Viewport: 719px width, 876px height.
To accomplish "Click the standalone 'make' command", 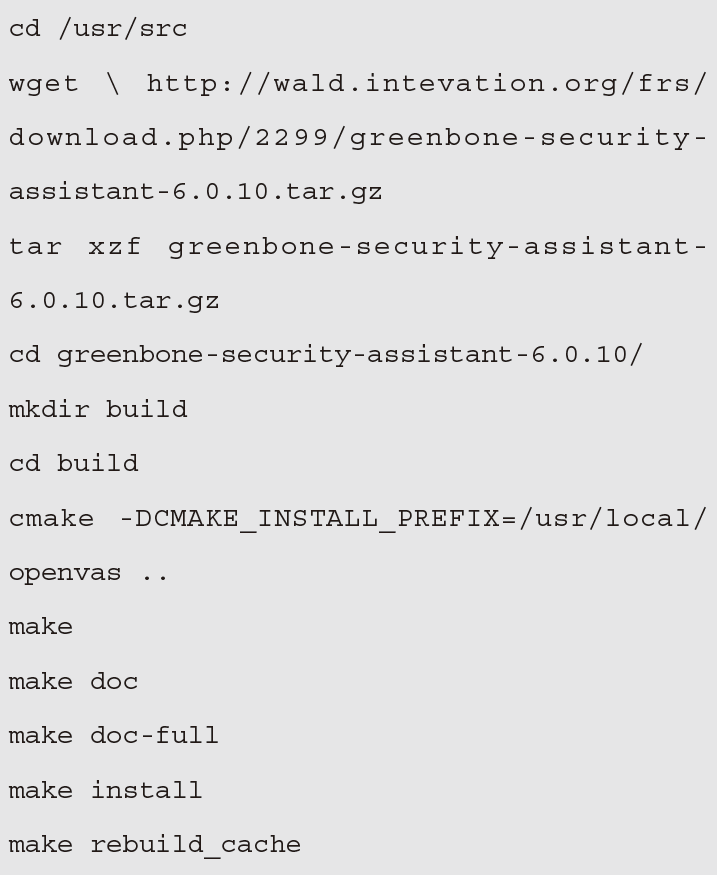I will [x=41, y=627].
